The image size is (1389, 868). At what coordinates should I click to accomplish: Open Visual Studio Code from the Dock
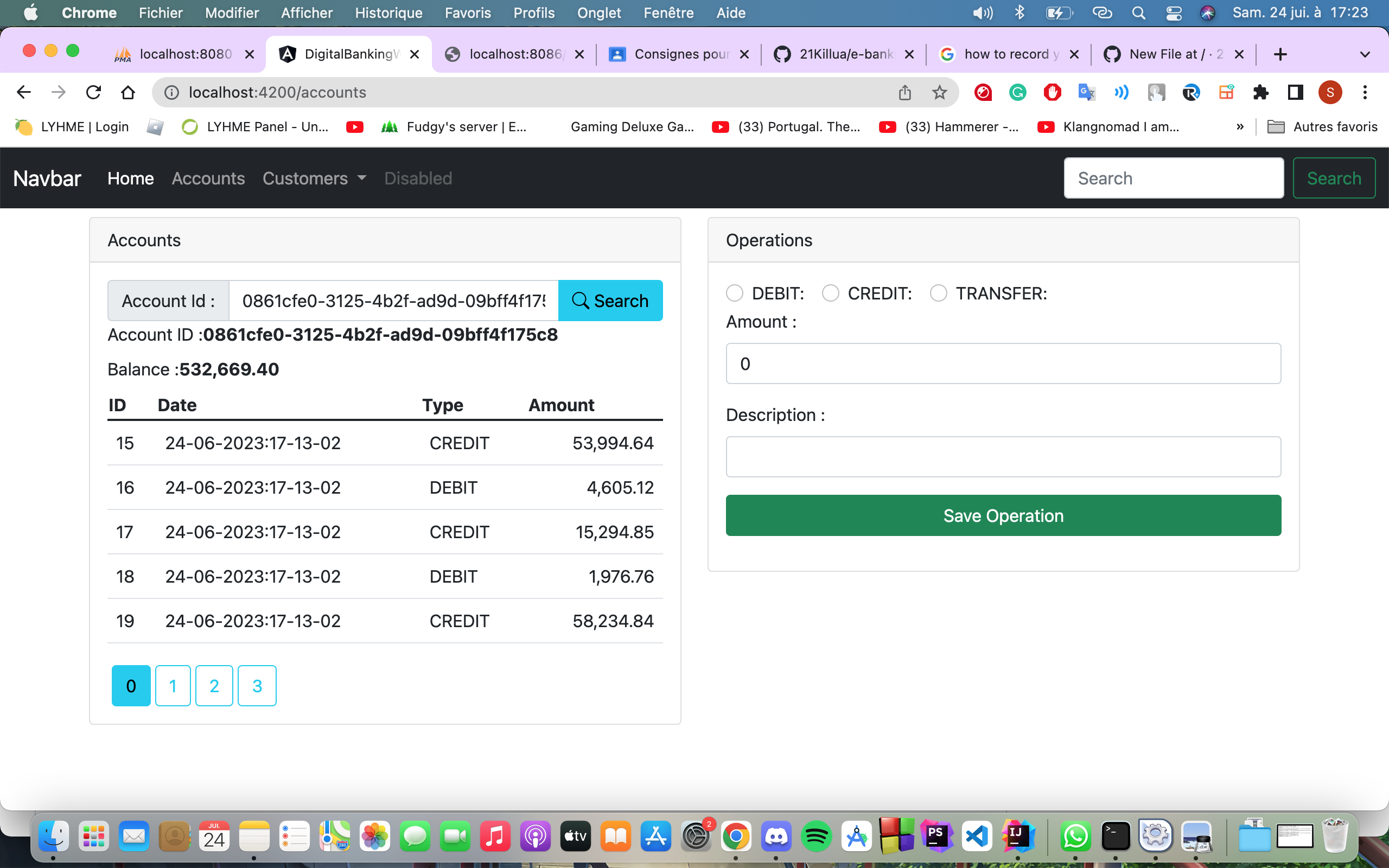click(978, 836)
